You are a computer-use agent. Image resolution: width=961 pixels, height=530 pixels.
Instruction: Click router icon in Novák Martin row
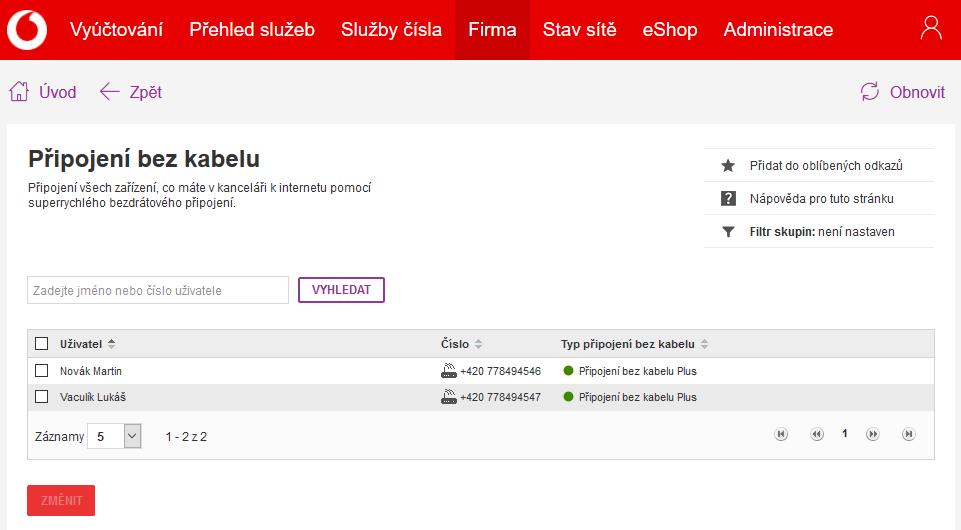[449, 371]
